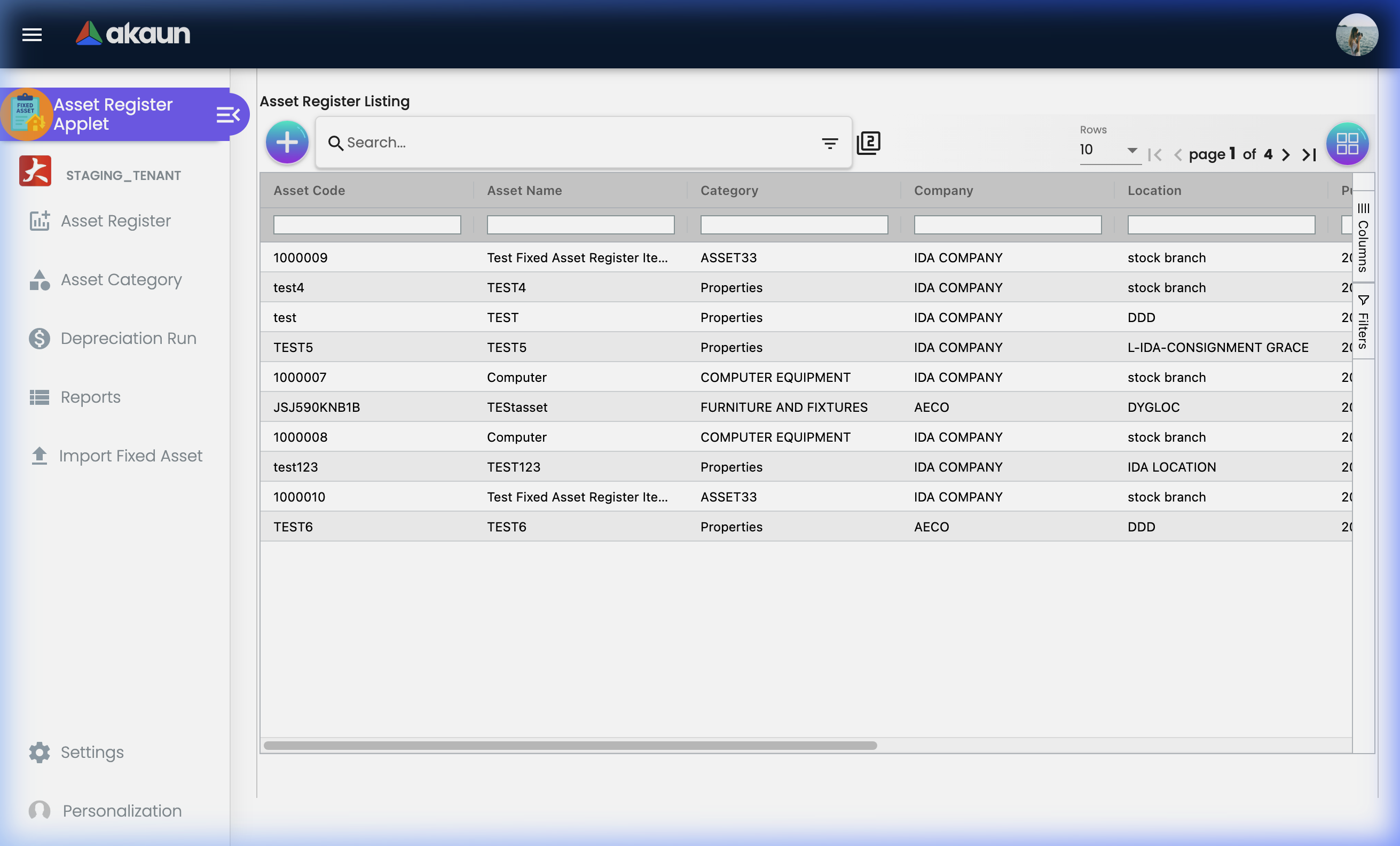The width and height of the screenshot is (1400, 846).
Task: Open the Asset Category section
Action: 39,279
